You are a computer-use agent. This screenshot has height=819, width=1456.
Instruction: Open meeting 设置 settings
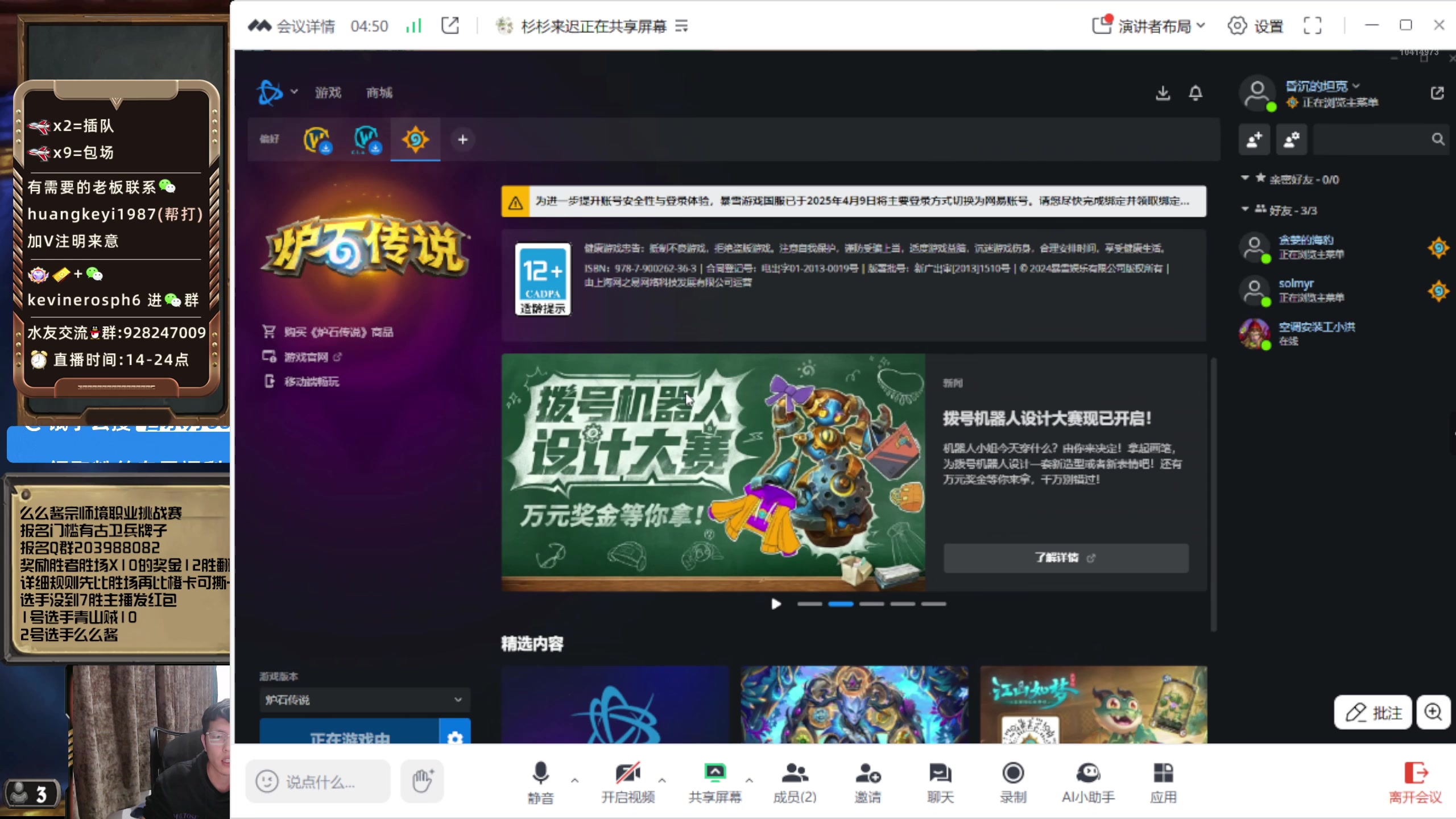1255,26
